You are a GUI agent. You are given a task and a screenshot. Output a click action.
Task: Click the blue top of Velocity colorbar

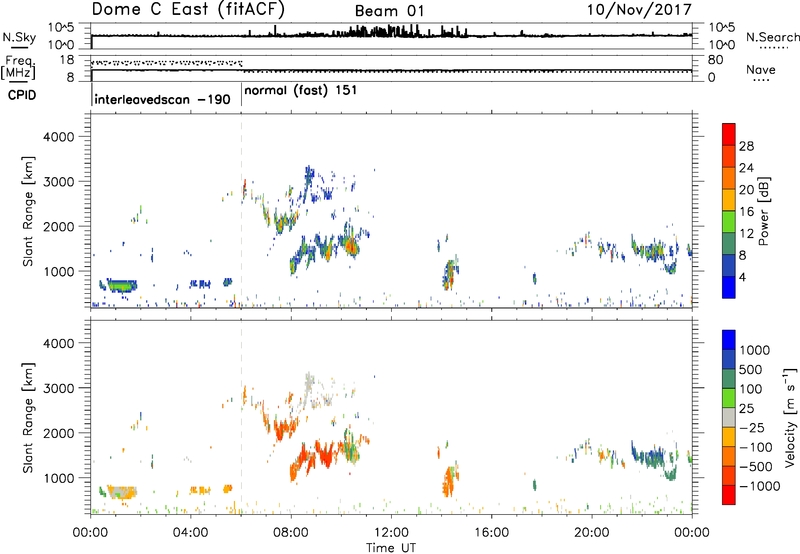[729, 340]
